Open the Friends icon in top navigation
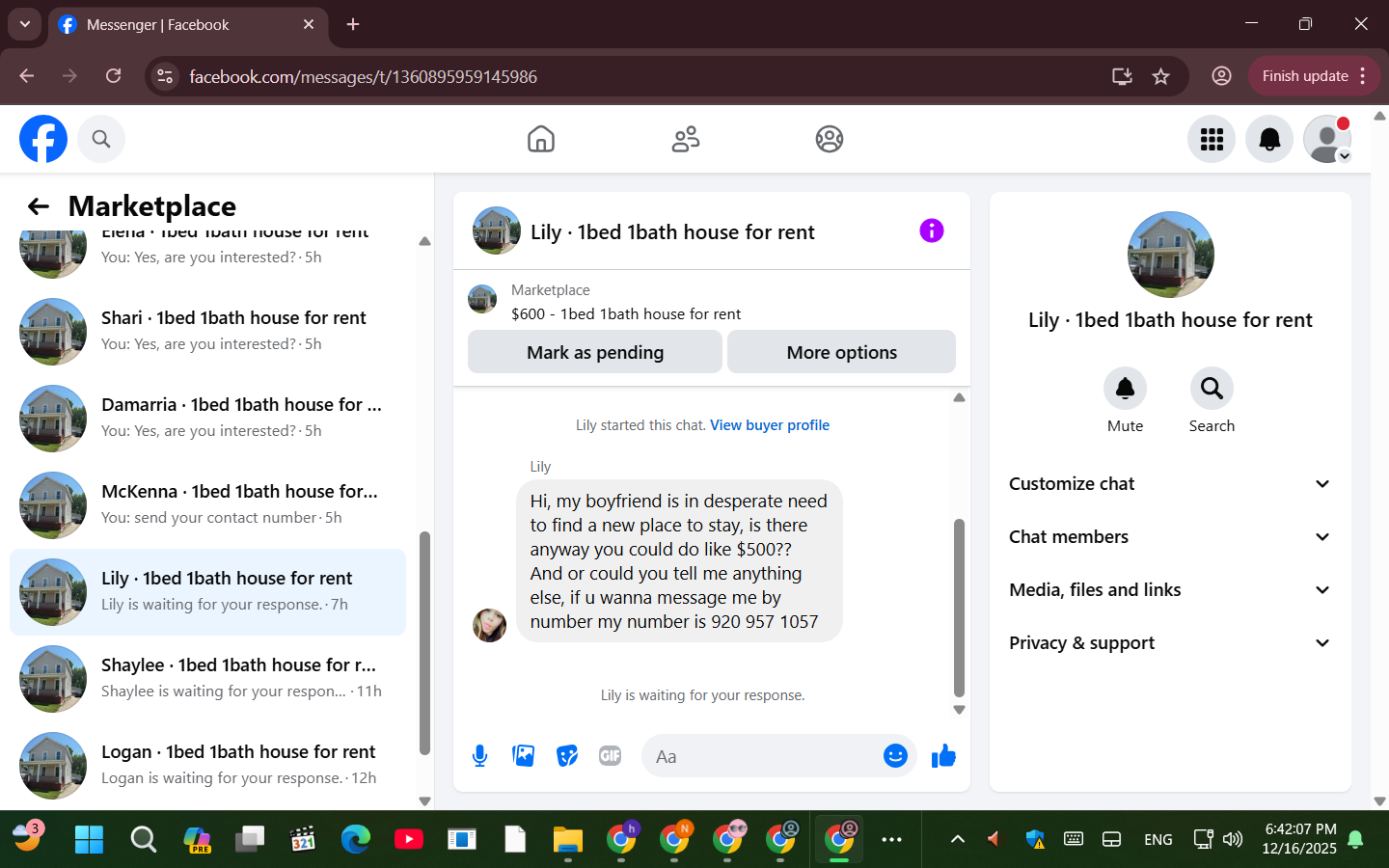Viewport: 1389px width, 868px height. click(686, 139)
